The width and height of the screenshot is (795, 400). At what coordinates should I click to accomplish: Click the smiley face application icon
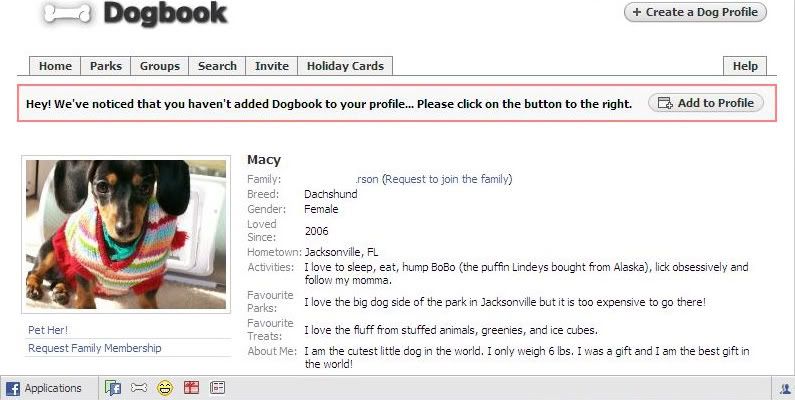(165, 388)
